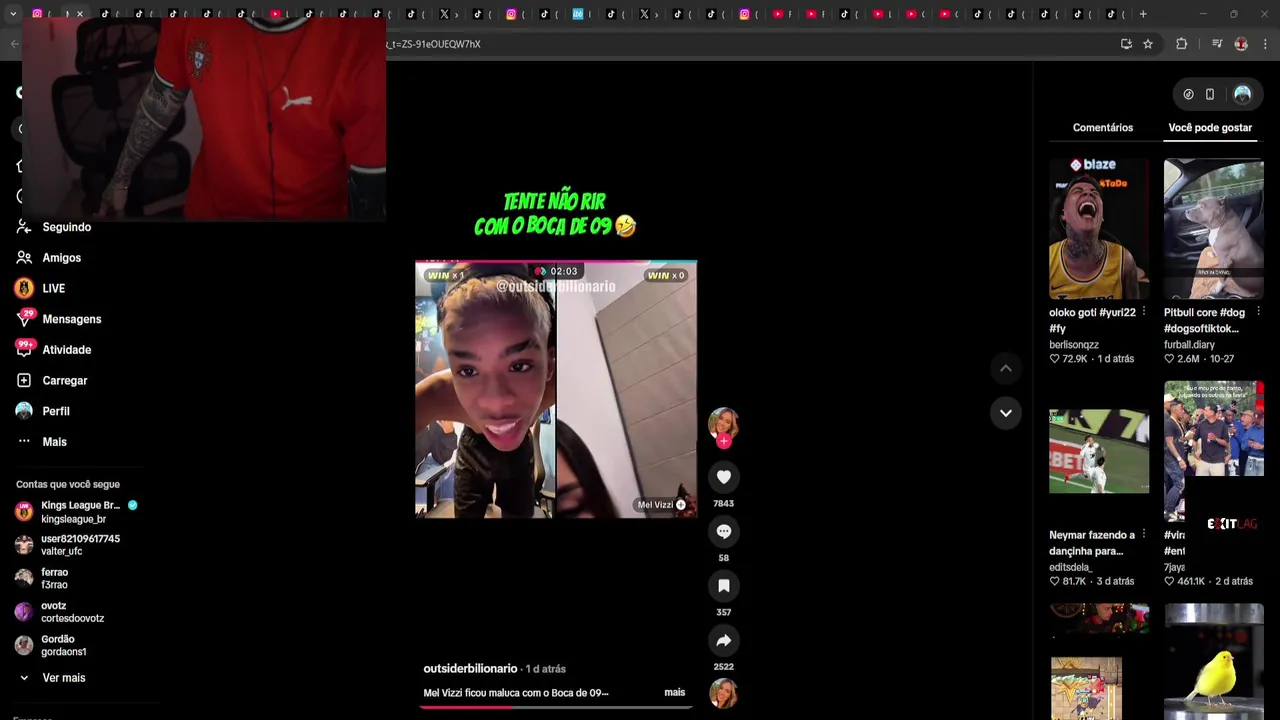Open the sound disc avatar below share
The width and height of the screenshot is (1280, 720).
[x=724, y=693]
